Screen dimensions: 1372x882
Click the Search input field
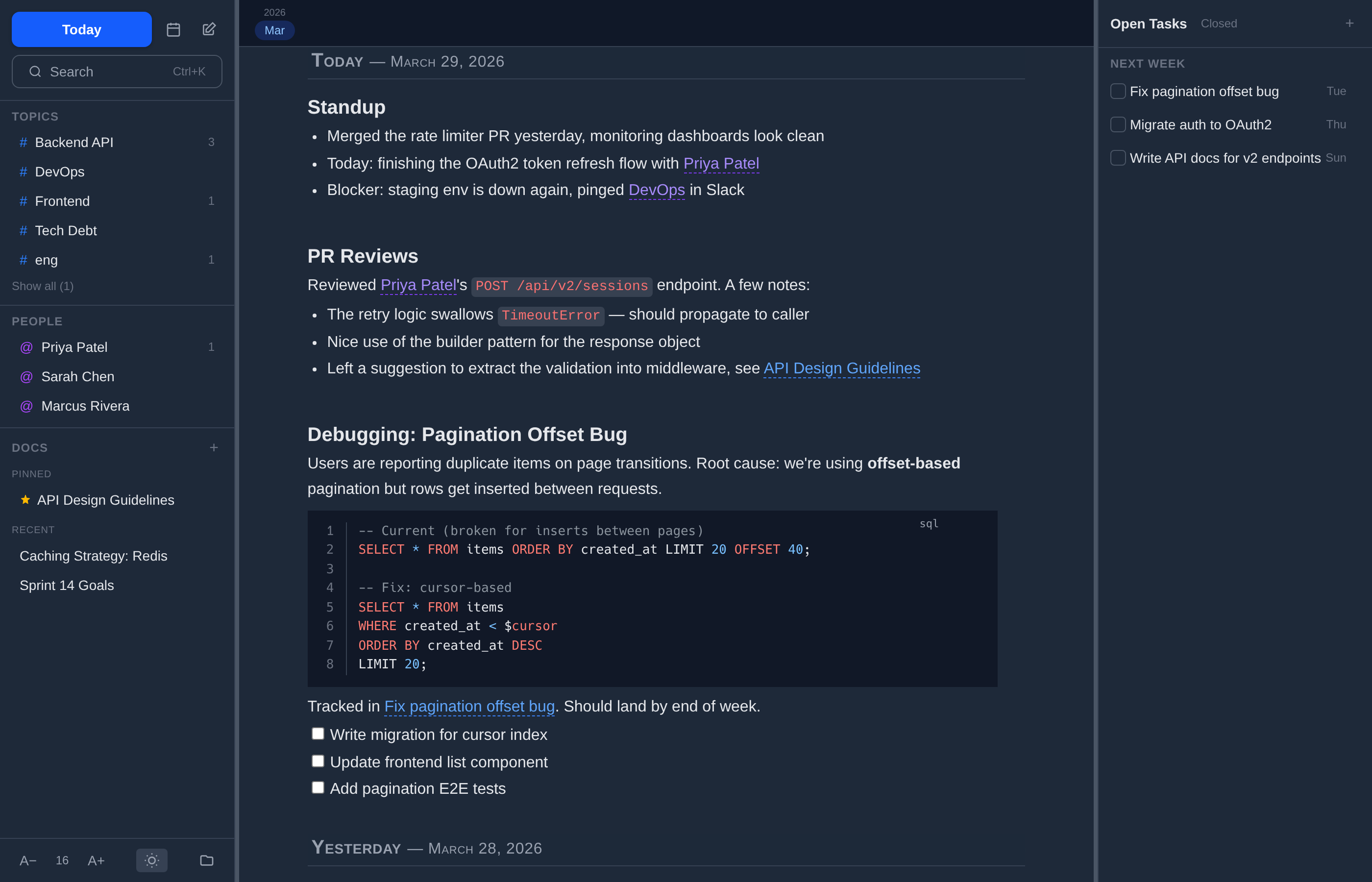coord(117,72)
